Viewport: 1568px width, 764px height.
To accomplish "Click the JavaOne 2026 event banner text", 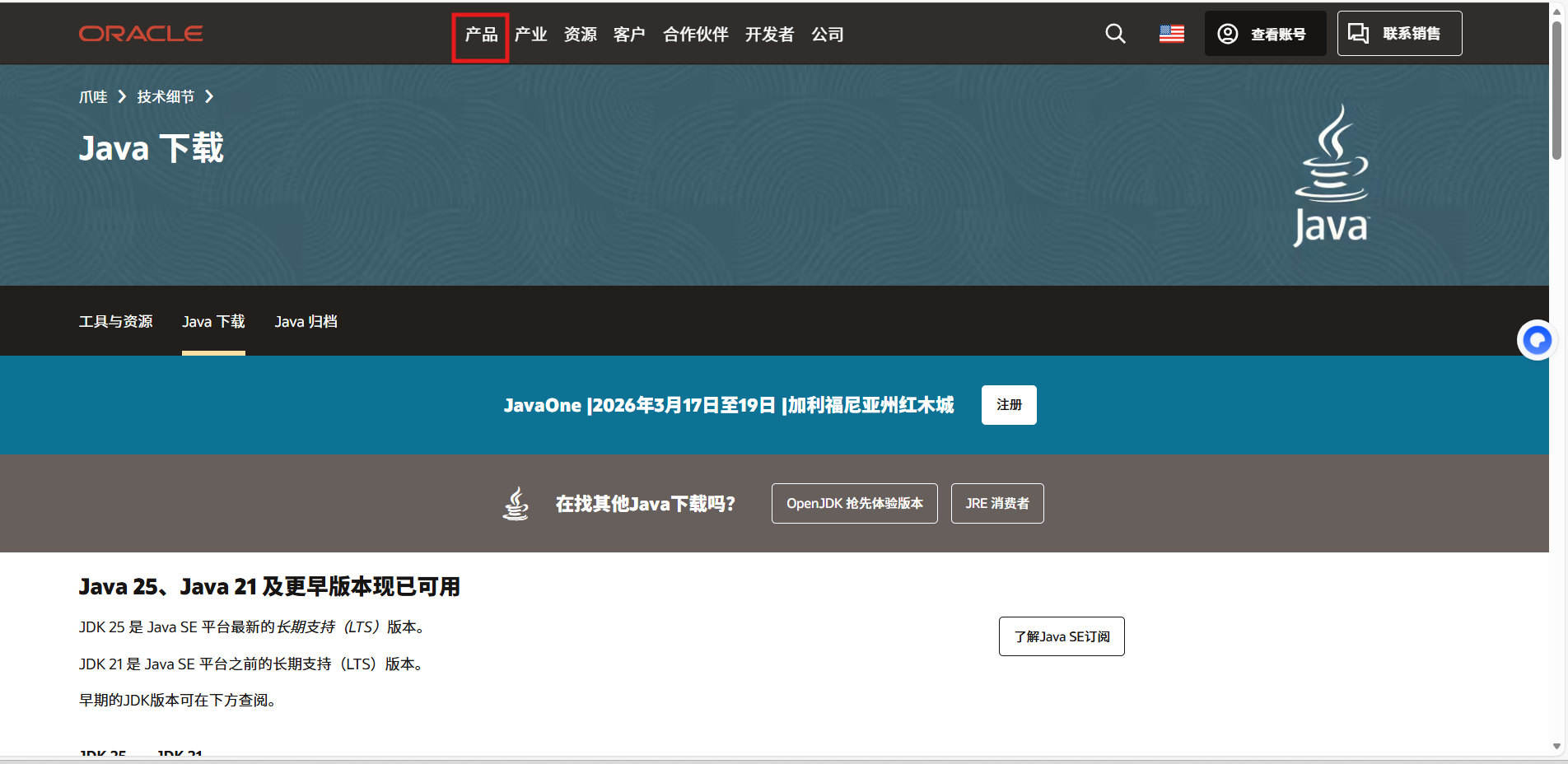I will [729, 405].
